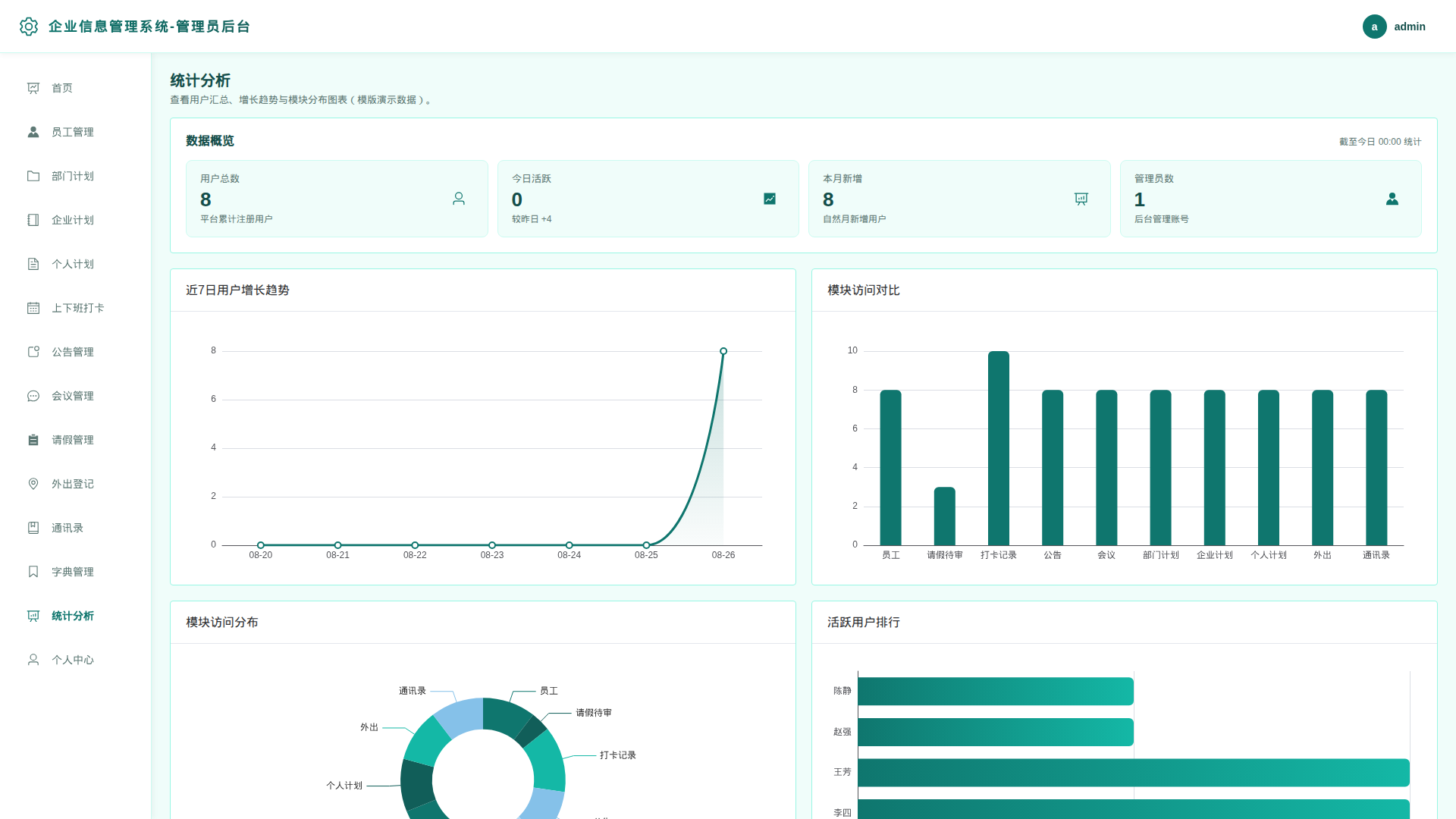Click the 员工 bar in 模块访问对比
This screenshot has width=1456, height=819.
(891, 468)
